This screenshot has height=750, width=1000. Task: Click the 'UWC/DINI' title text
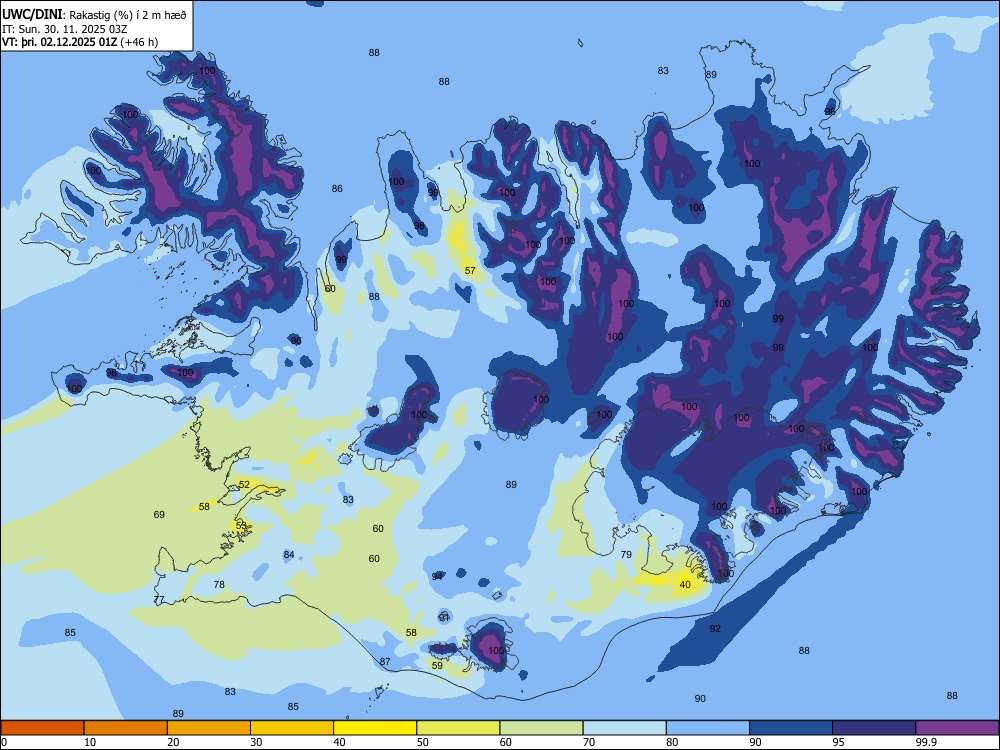click(x=32, y=14)
